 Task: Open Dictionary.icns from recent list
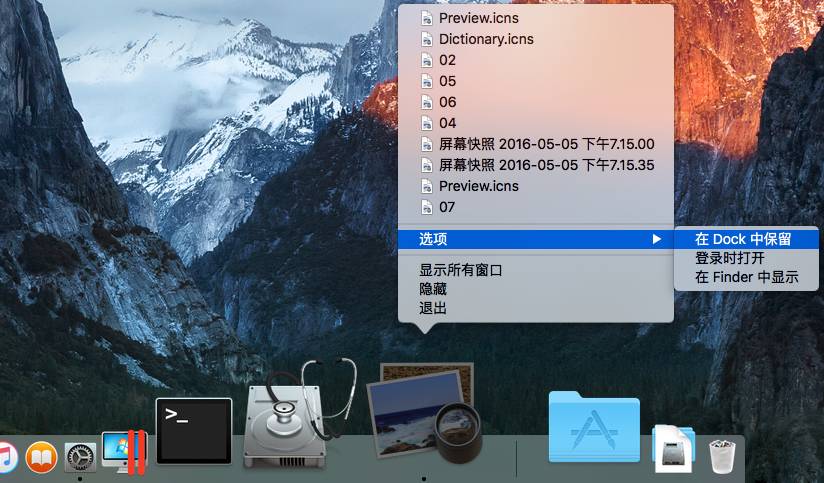click(486, 39)
